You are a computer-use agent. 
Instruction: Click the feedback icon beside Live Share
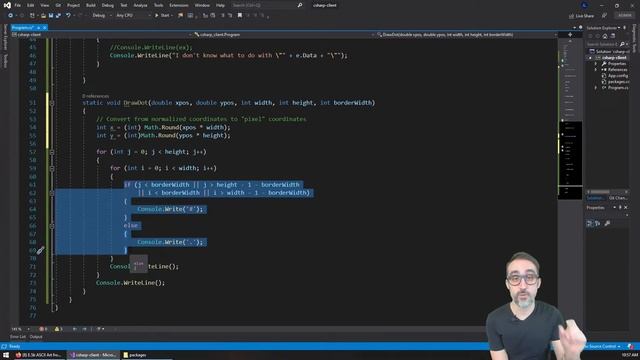[604, 16]
